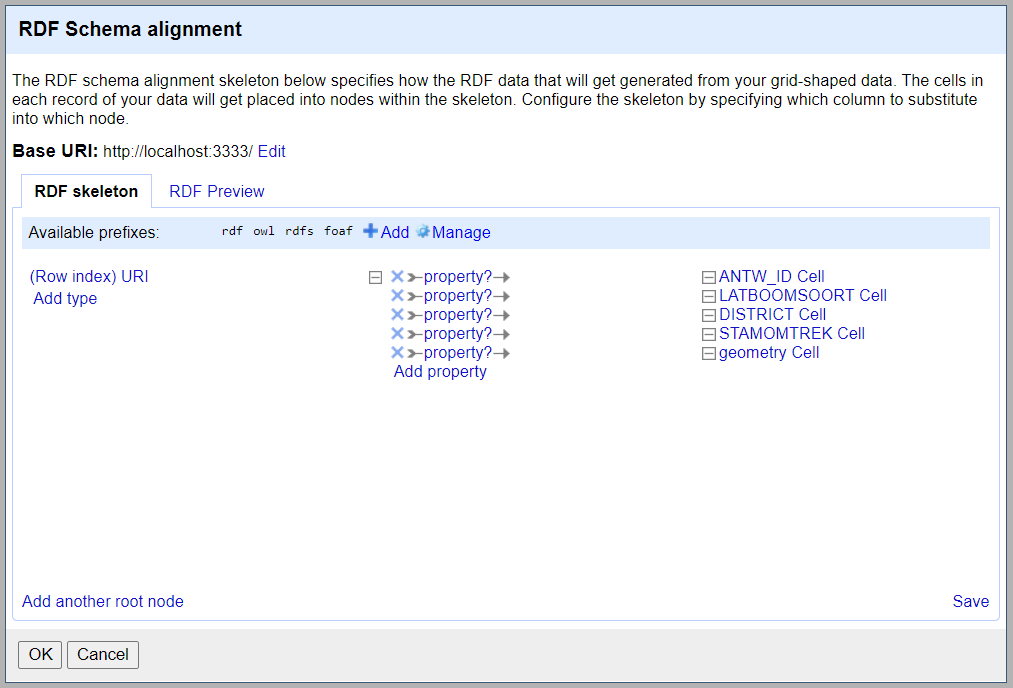This screenshot has height=688, width=1013.
Task: Click Add another root node link
Action: tap(103, 602)
